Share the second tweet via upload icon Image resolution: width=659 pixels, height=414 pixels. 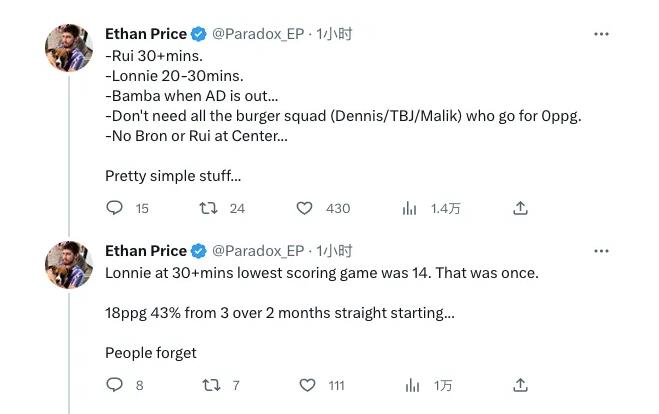[520, 385]
